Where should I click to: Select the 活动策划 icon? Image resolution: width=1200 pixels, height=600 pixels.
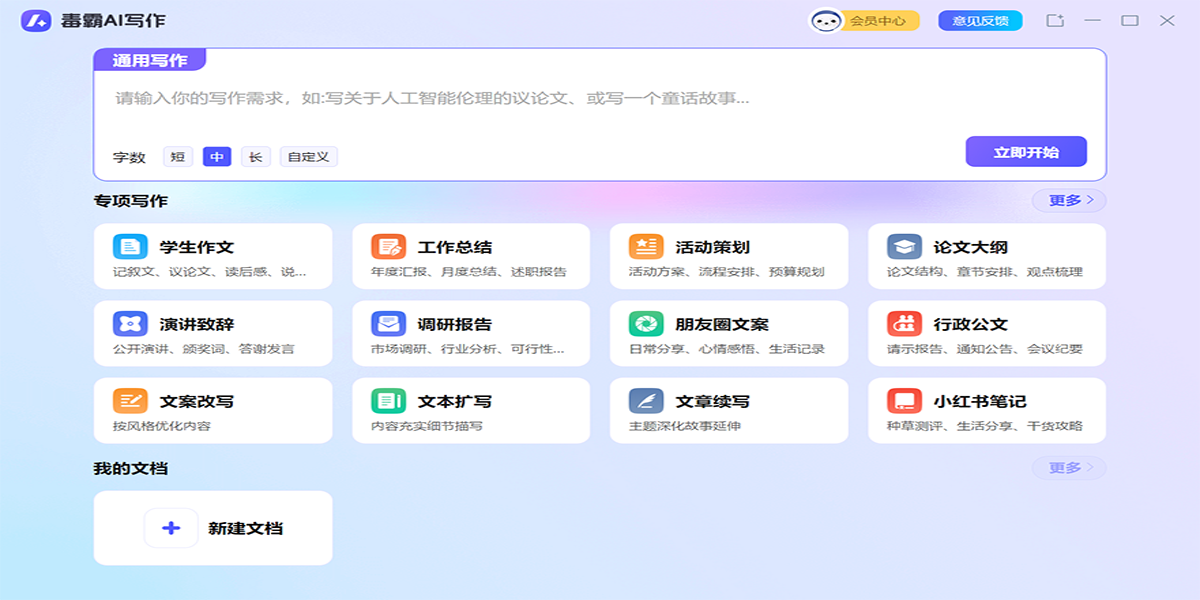(x=646, y=247)
